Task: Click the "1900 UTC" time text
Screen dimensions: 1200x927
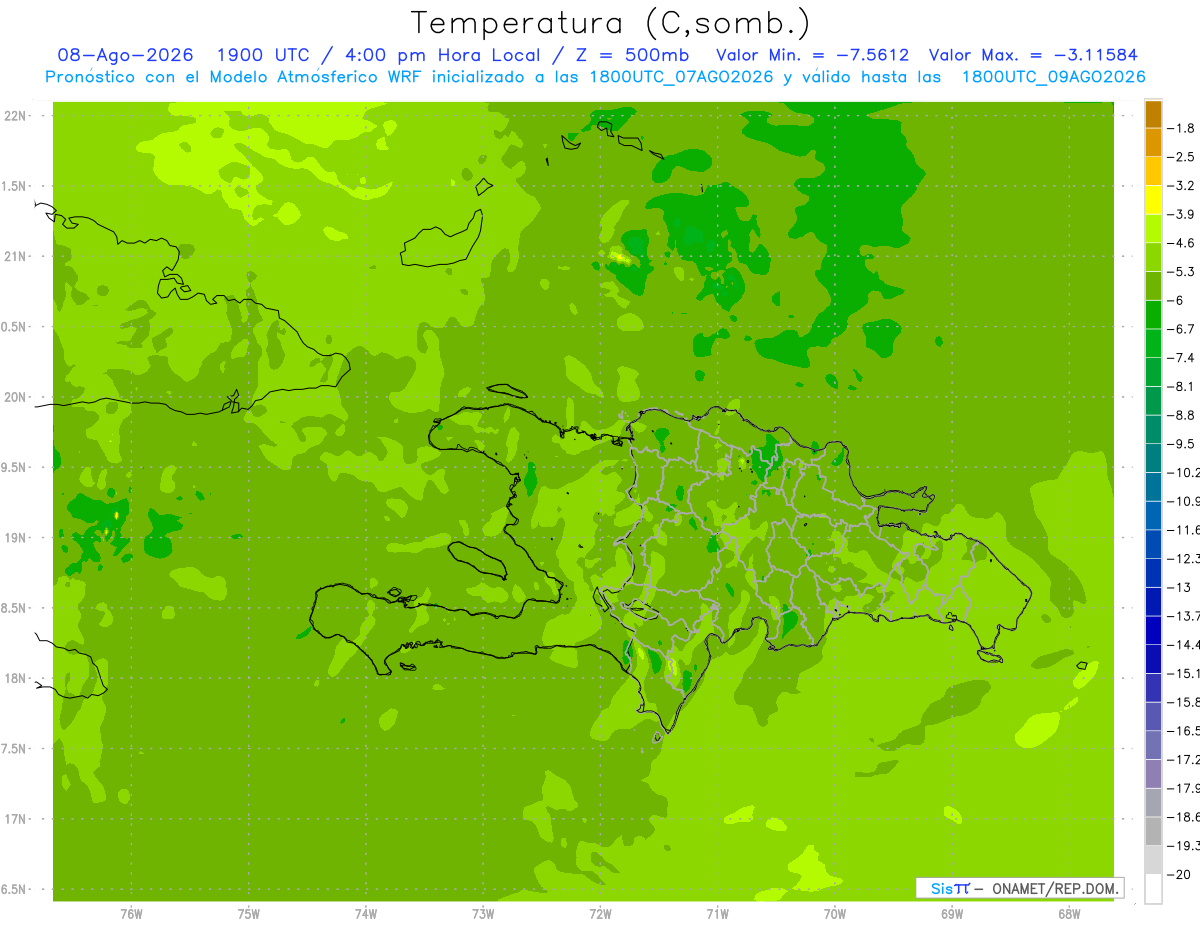Action: coord(265,56)
